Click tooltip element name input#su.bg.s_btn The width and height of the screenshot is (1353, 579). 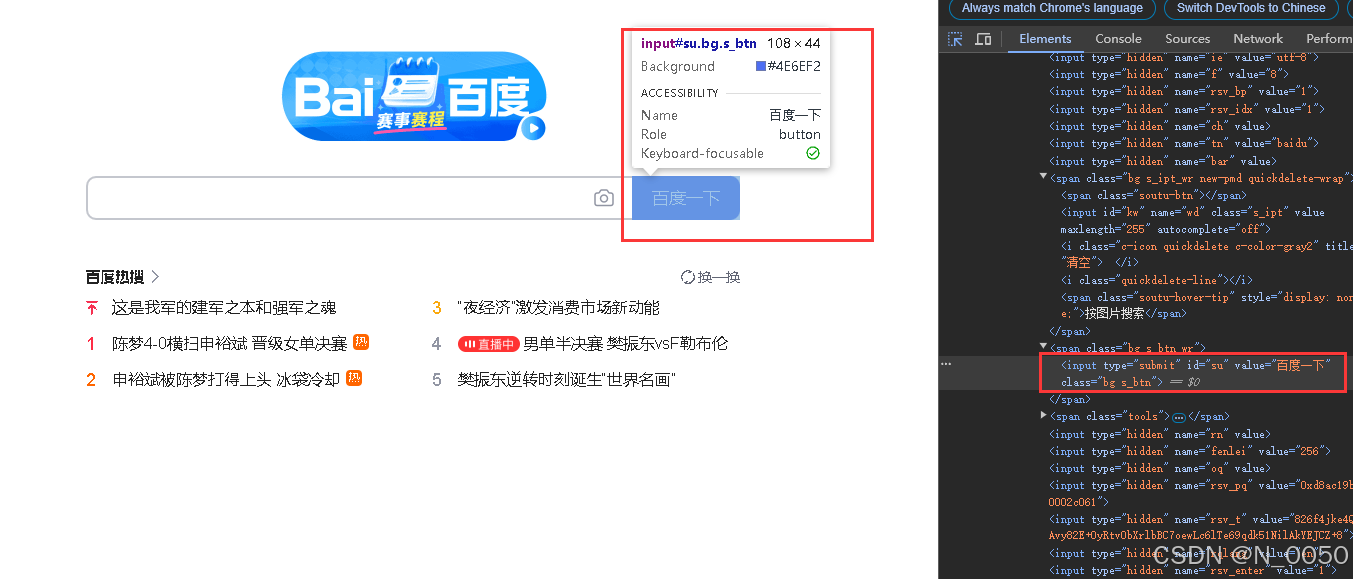coord(699,43)
